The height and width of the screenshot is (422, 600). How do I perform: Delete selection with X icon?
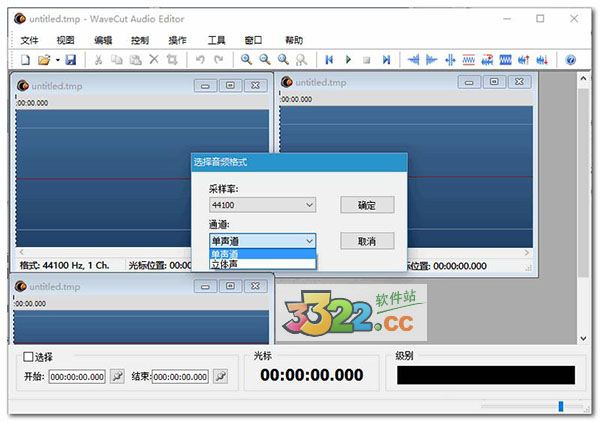pyautogui.click(x=154, y=59)
